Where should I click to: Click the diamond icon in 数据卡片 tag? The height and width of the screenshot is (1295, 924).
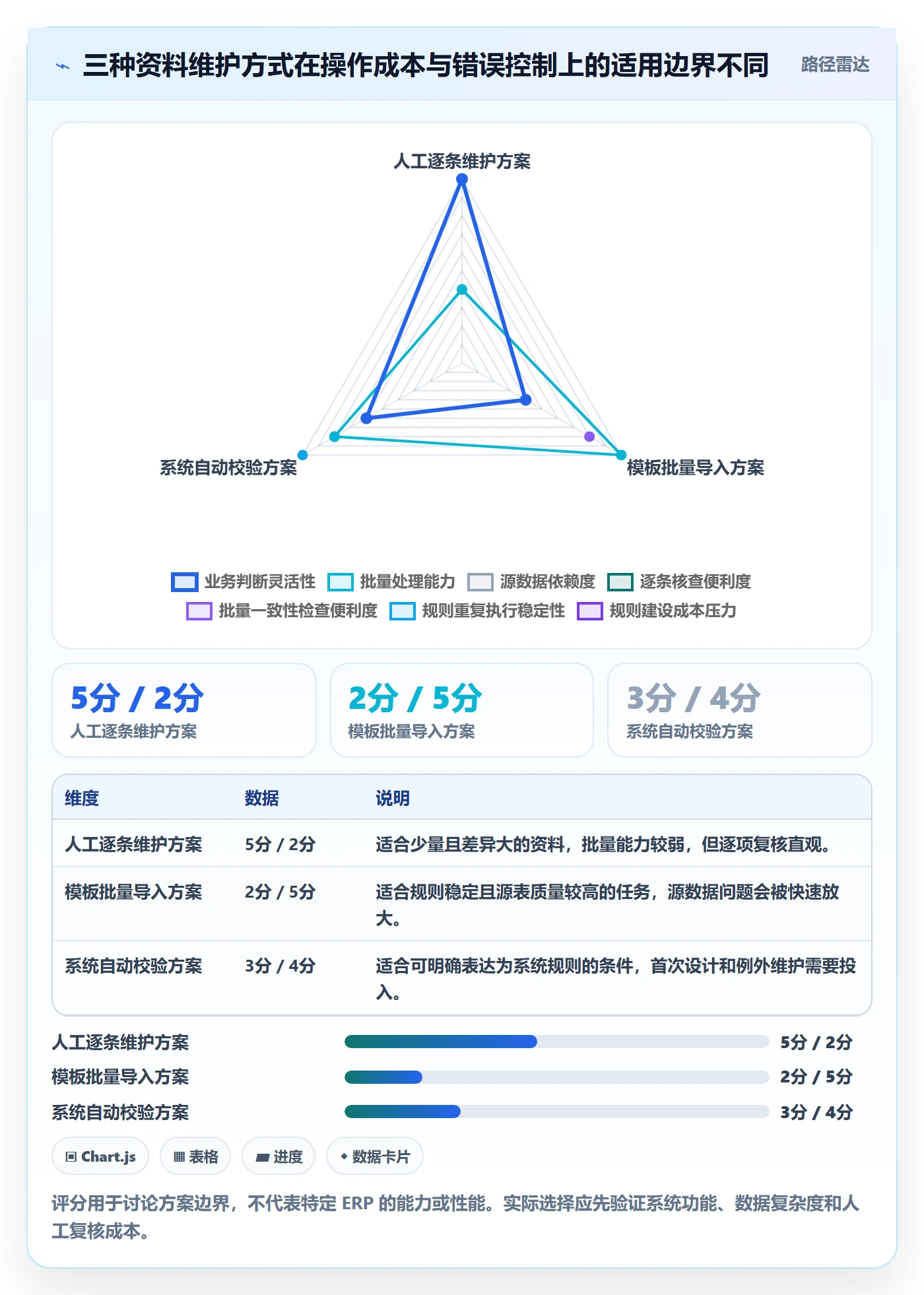[x=344, y=1156]
